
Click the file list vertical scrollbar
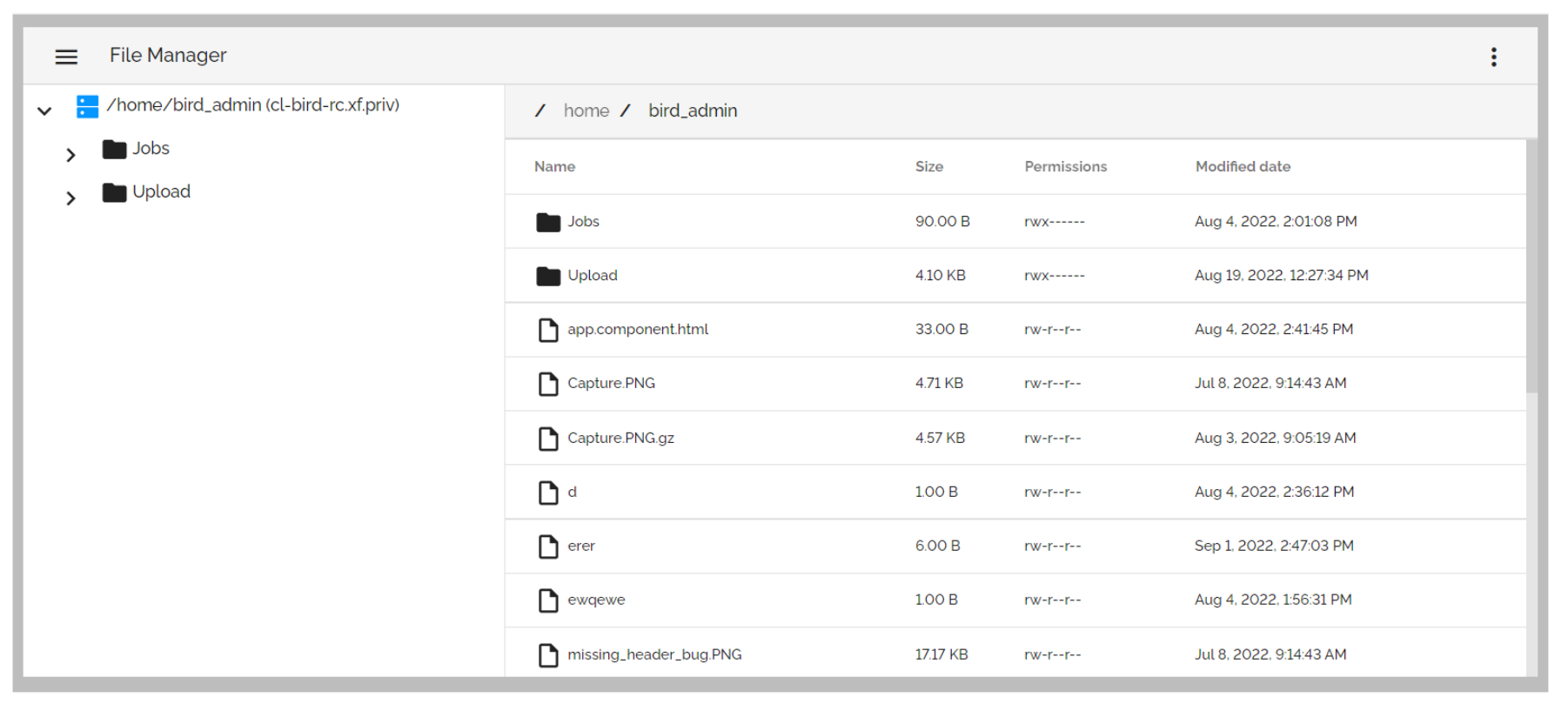click(1531, 267)
